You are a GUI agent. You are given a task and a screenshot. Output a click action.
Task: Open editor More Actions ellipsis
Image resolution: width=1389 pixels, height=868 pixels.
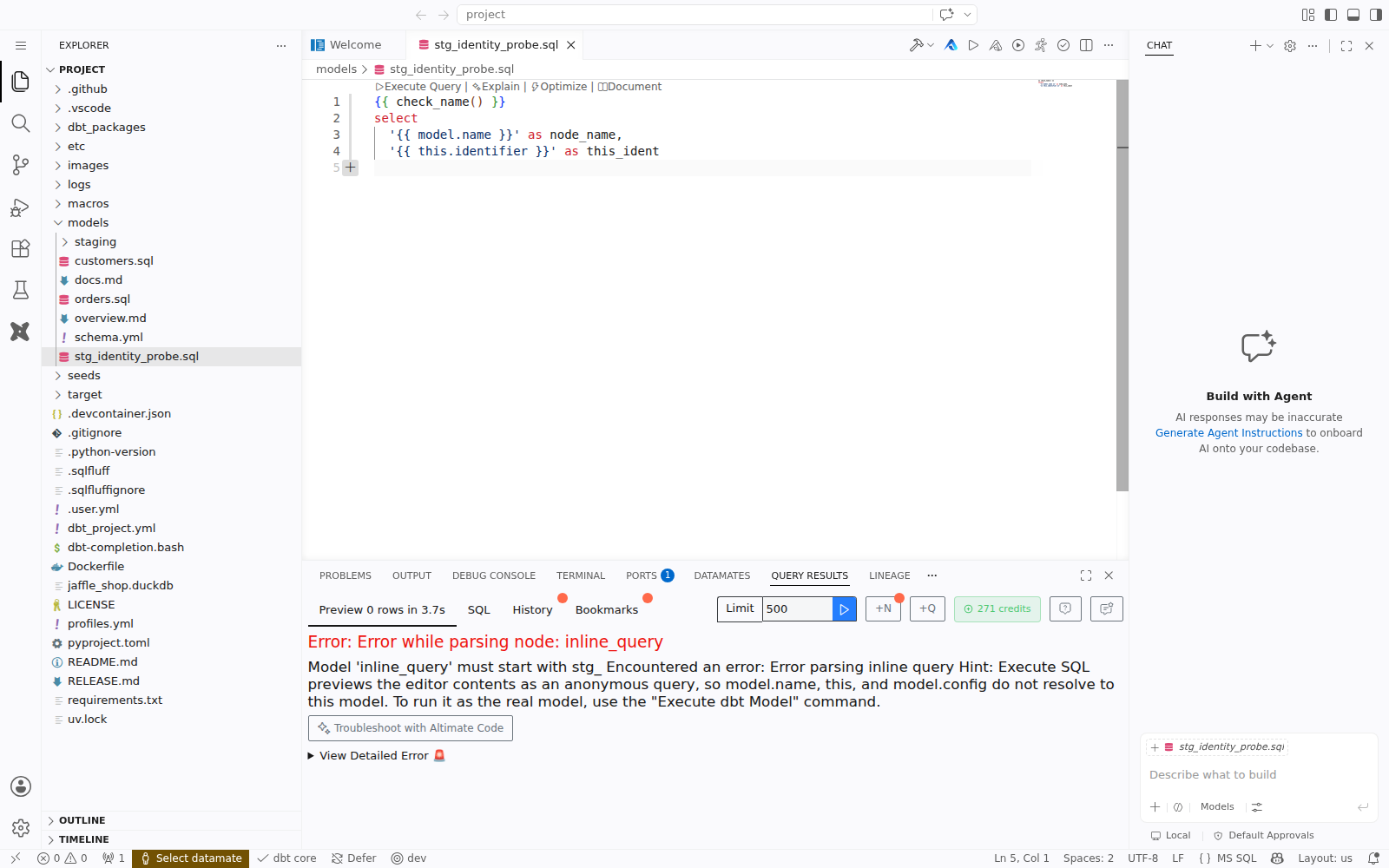[1109, 45]
